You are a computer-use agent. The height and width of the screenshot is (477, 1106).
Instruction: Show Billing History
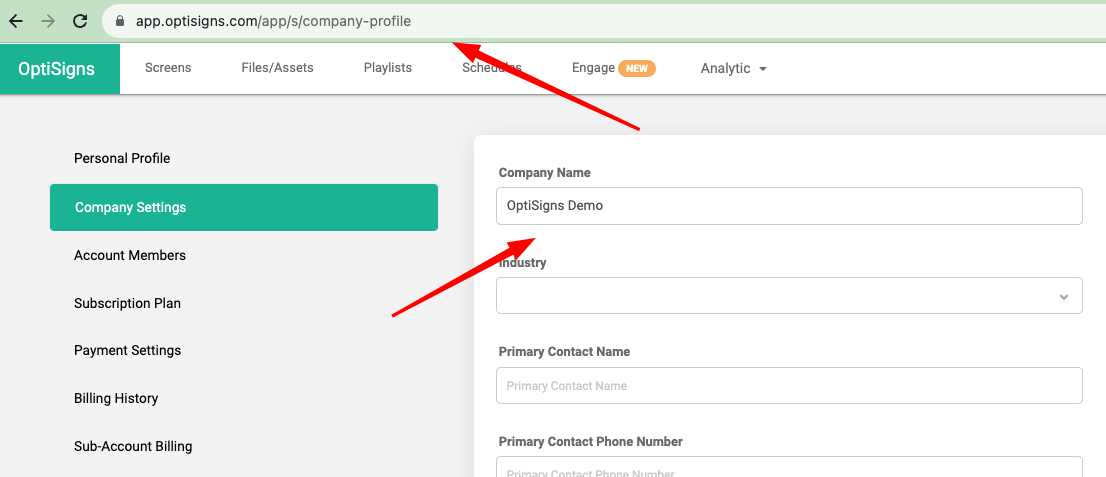coord(116,398)
